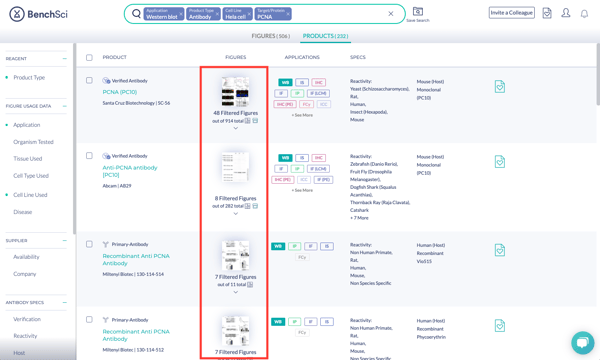Check the Abcam AB29 row checkbox
Viewport: 600px width, 360px height.
[x=89, y=156]
